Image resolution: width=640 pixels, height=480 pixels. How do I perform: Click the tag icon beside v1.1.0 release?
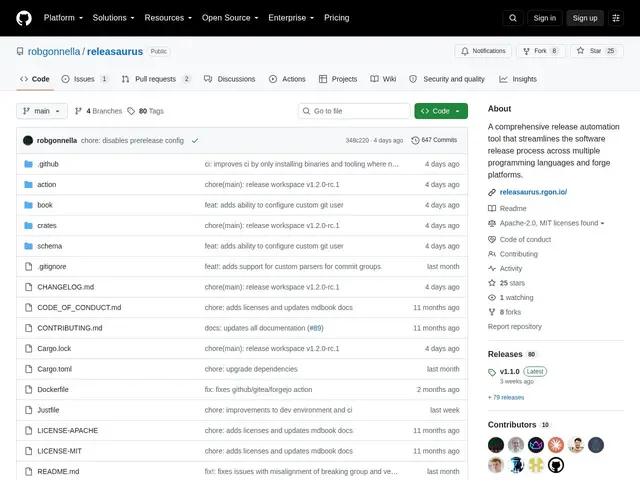pyautogui.click(x=492, y=372)
